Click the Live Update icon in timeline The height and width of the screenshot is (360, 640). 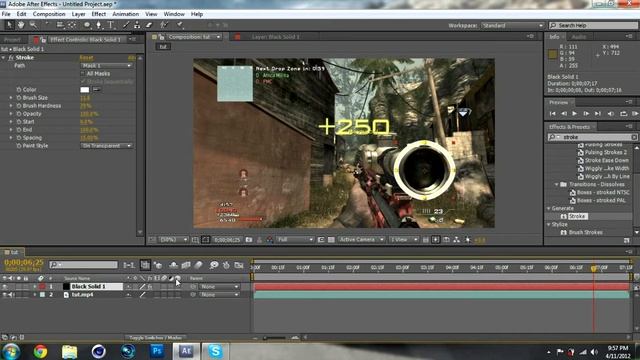coord(145,265)
